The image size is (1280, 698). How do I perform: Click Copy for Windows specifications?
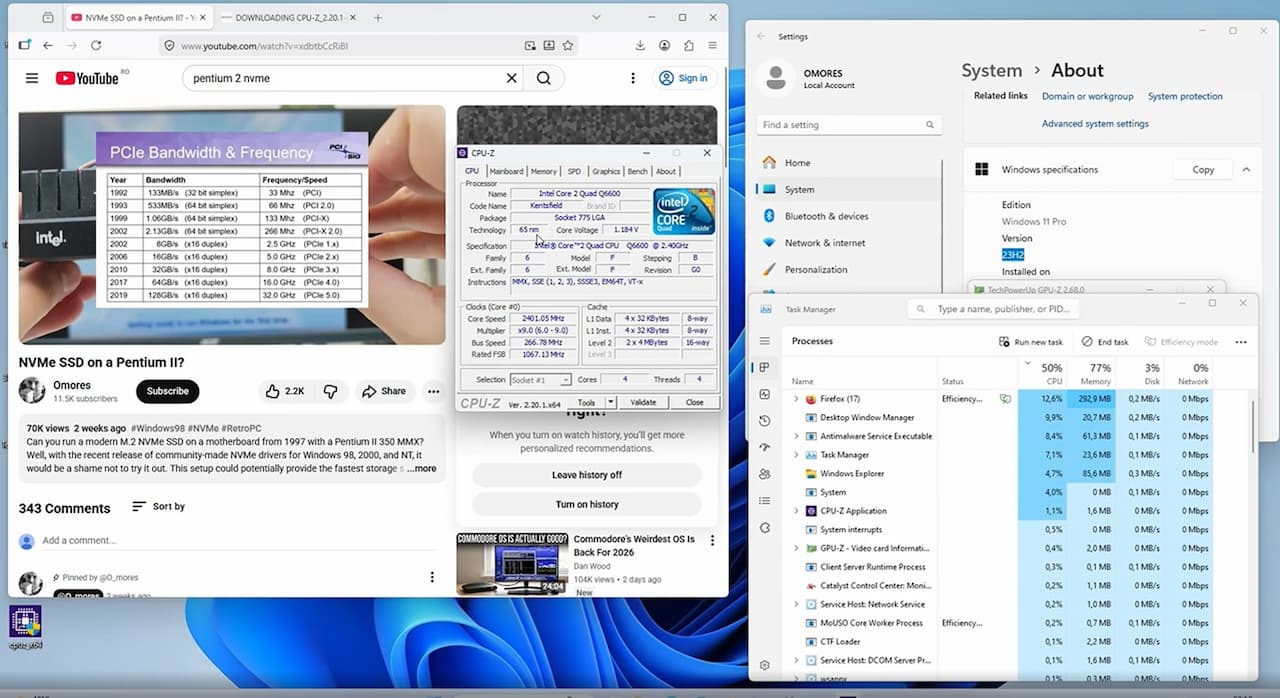click(x=1203, y=170)
